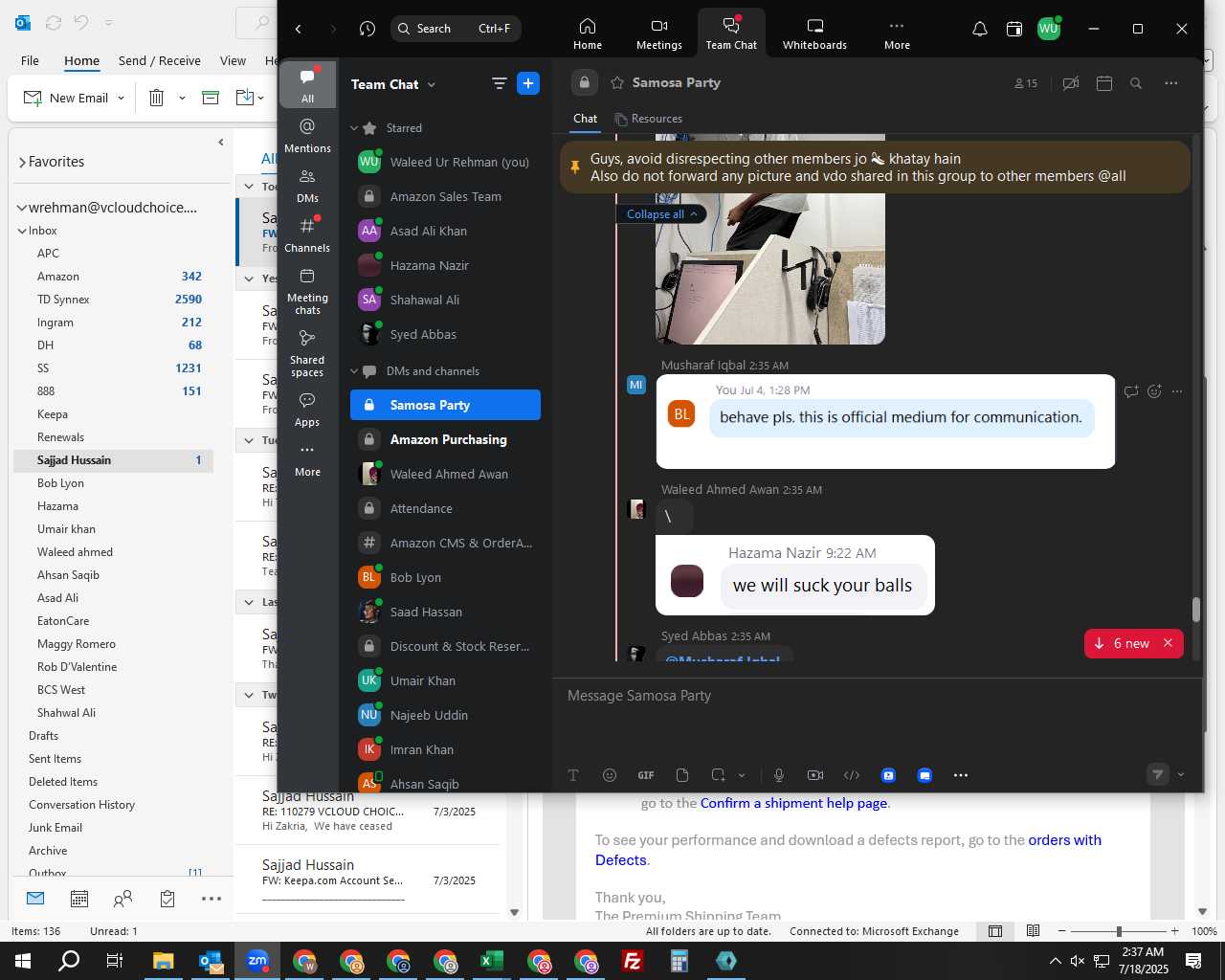Open the GIF picker in composer
The width and height of the screenshot is (1225, 980).
[x=646, y=775]
